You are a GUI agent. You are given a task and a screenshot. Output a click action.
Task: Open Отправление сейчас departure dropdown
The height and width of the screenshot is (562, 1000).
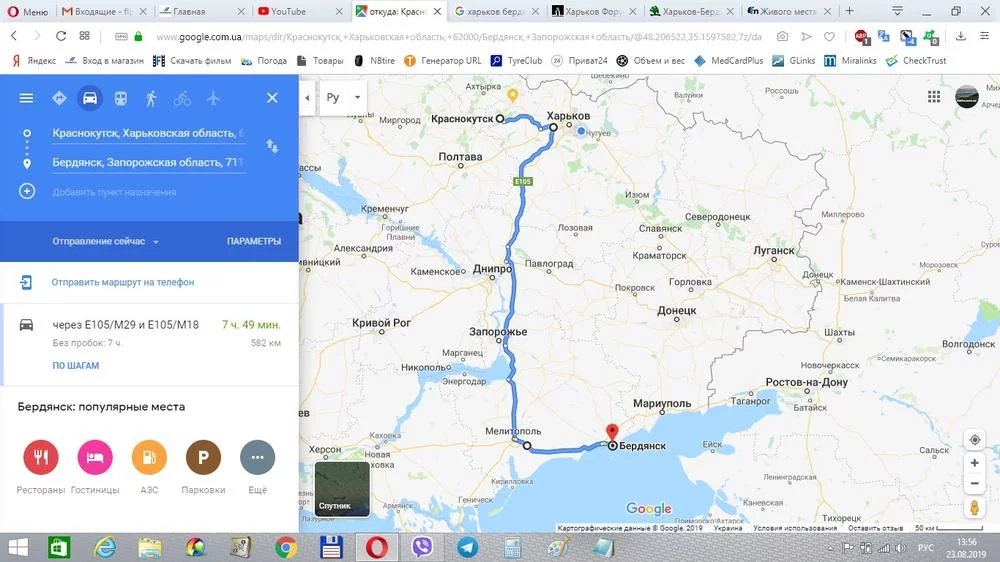106,241
